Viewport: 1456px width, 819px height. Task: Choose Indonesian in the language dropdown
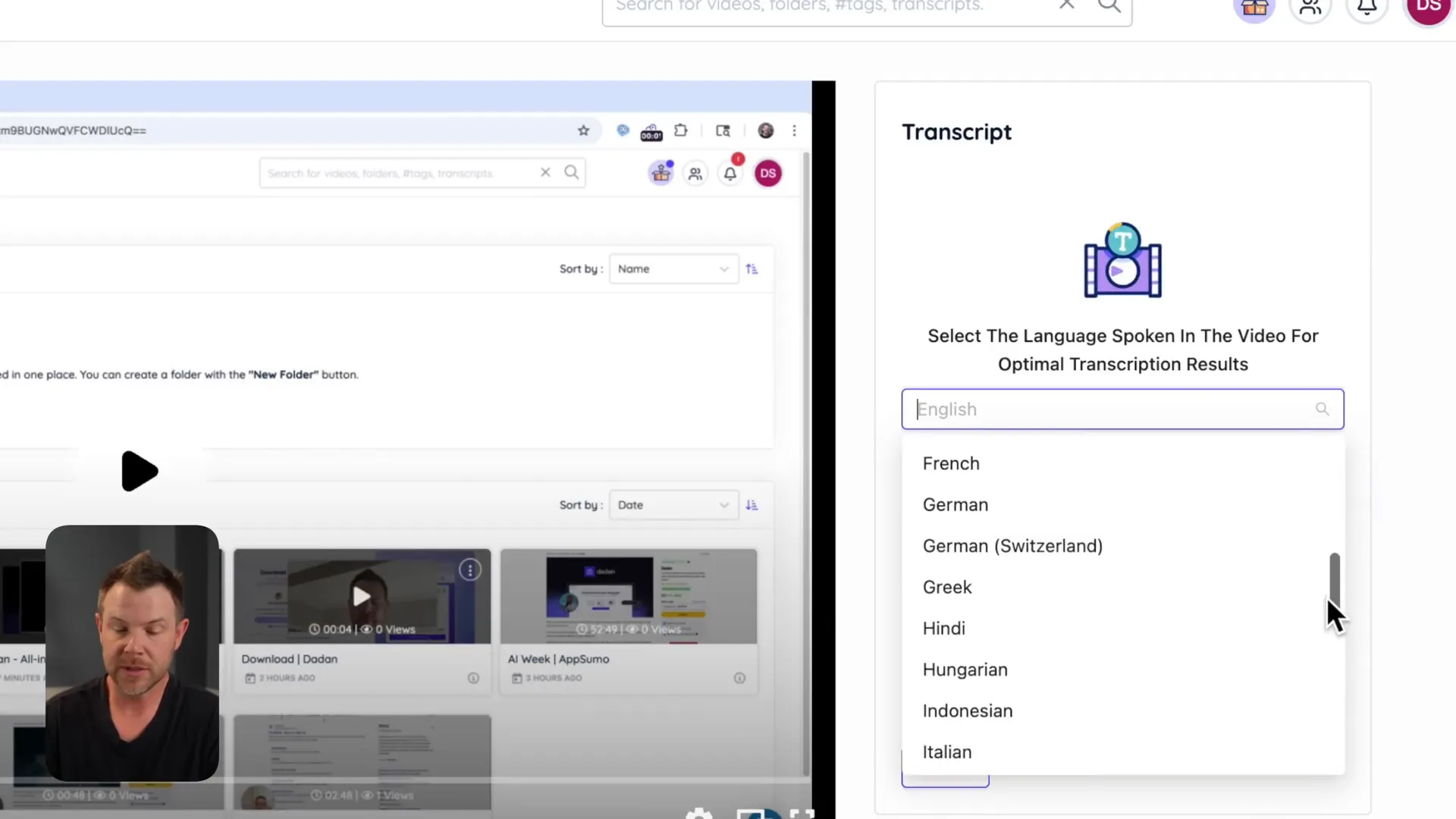click(1122, 711)
